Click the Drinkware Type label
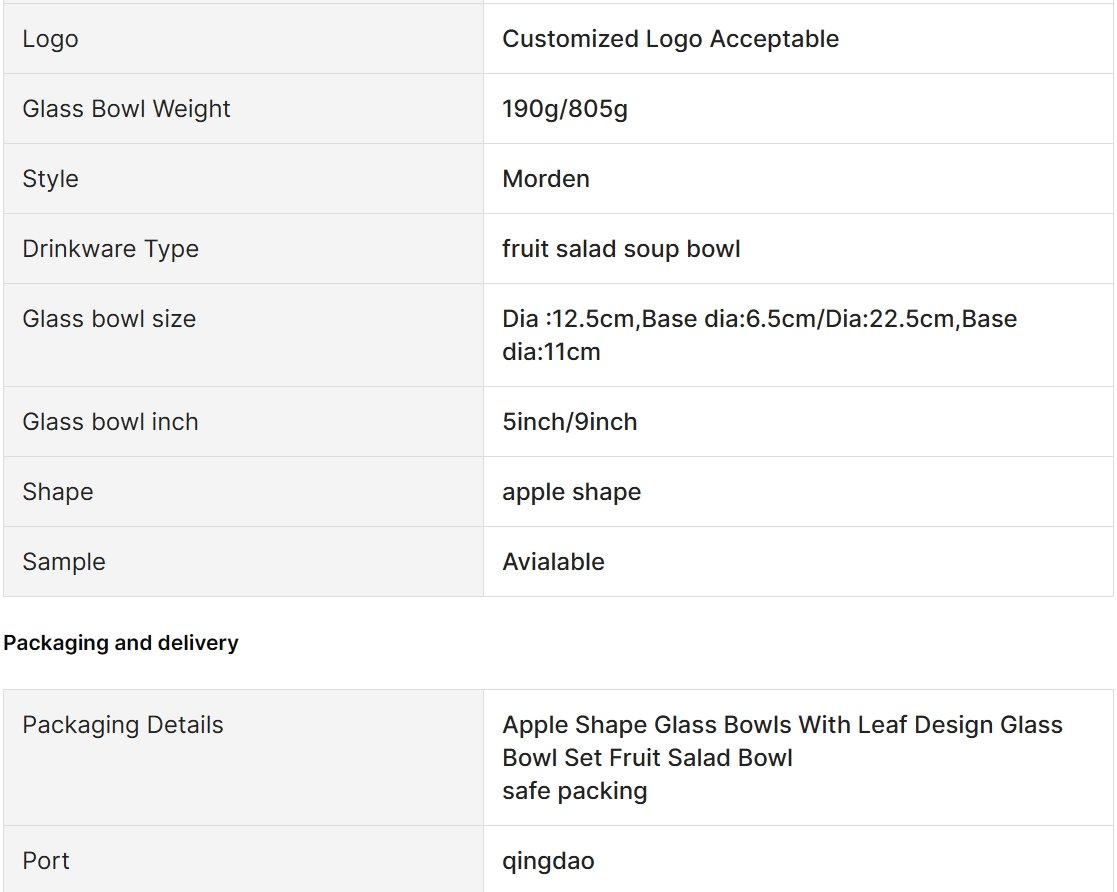 [x=110, y=249]
